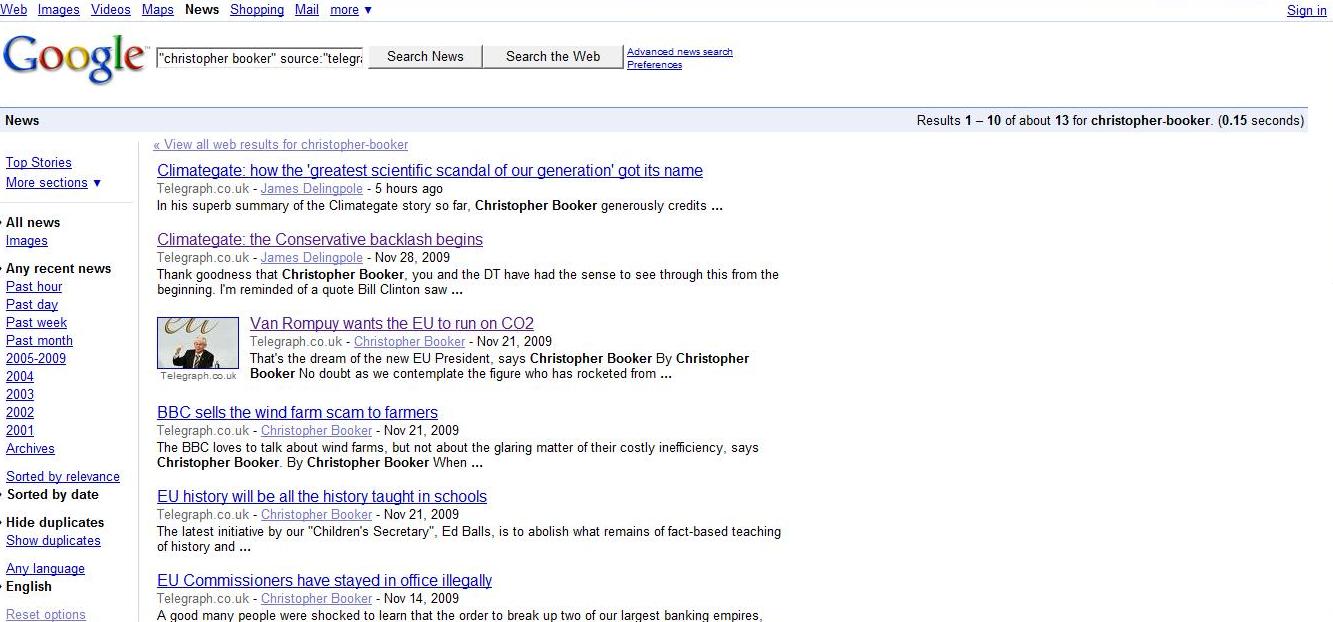Open the Preferences link
1333x622 pixels.
(654, 65)
